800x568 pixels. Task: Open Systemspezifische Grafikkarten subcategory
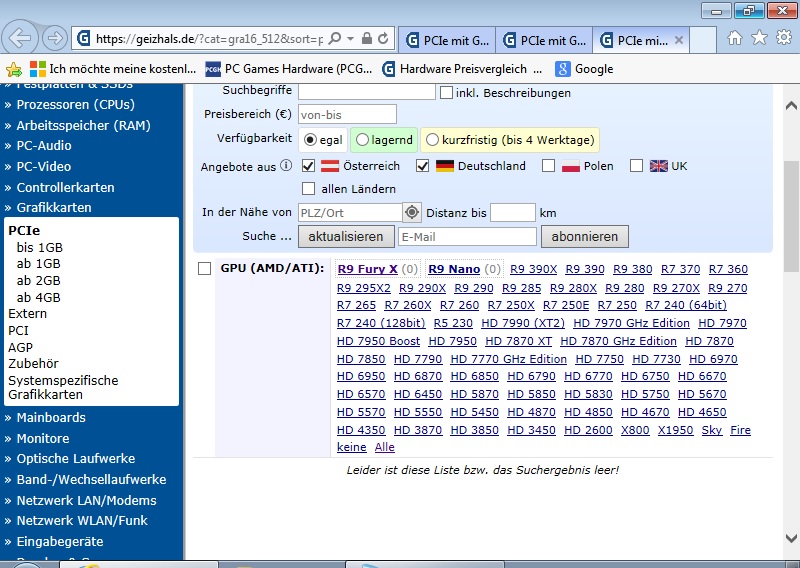pyautogui.click(x=63, y=387)
